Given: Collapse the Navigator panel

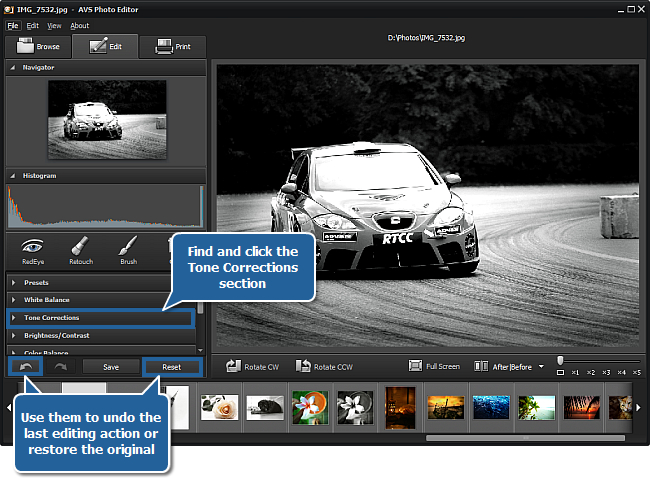Looking at the screenshot, I should coord(12,67).
